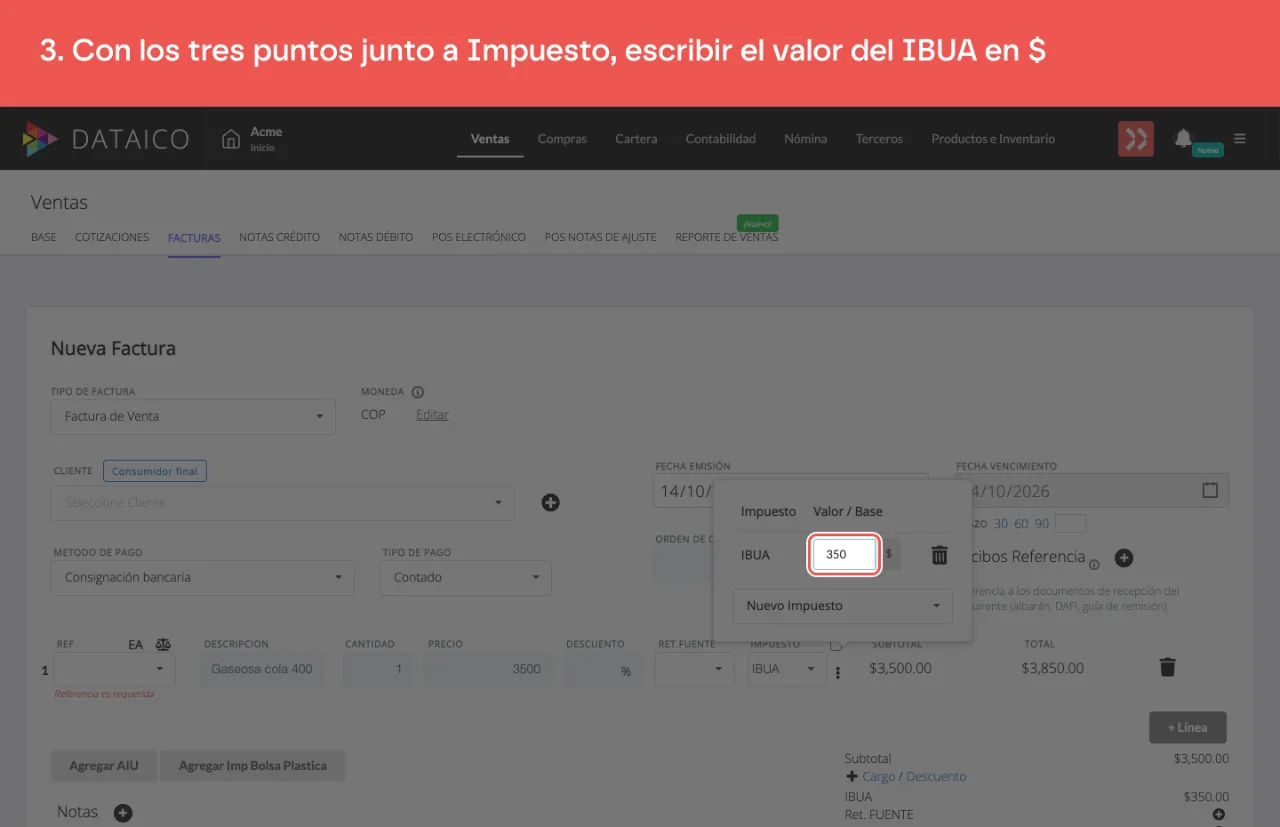Viewport: 1280px width, 827px height.
Task: Delete invoice line with trash icon
Action: point(1167,667)
